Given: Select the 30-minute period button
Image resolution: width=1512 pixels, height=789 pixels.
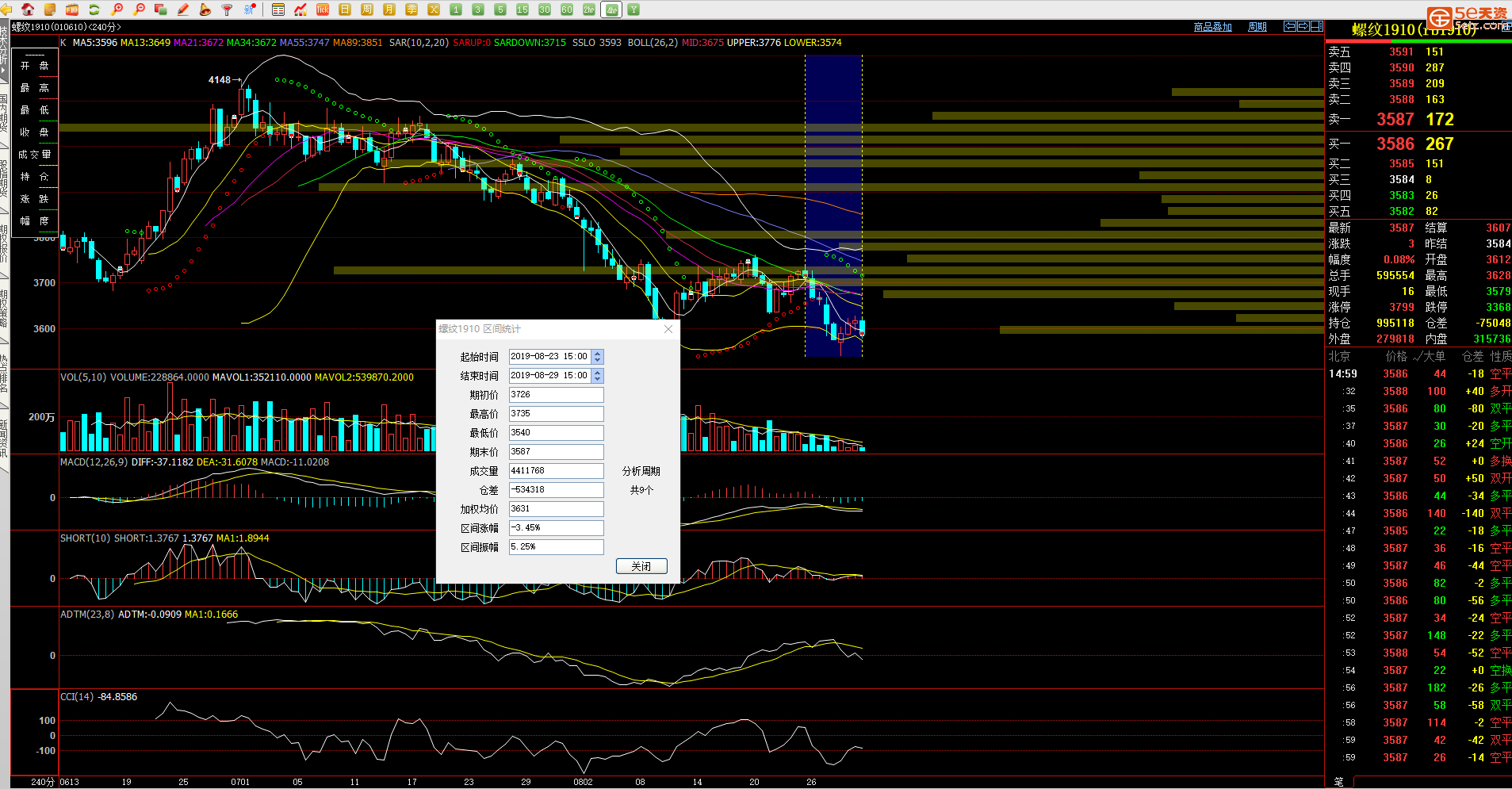Looking at the screenshot, I should click(x=545, y=10).
